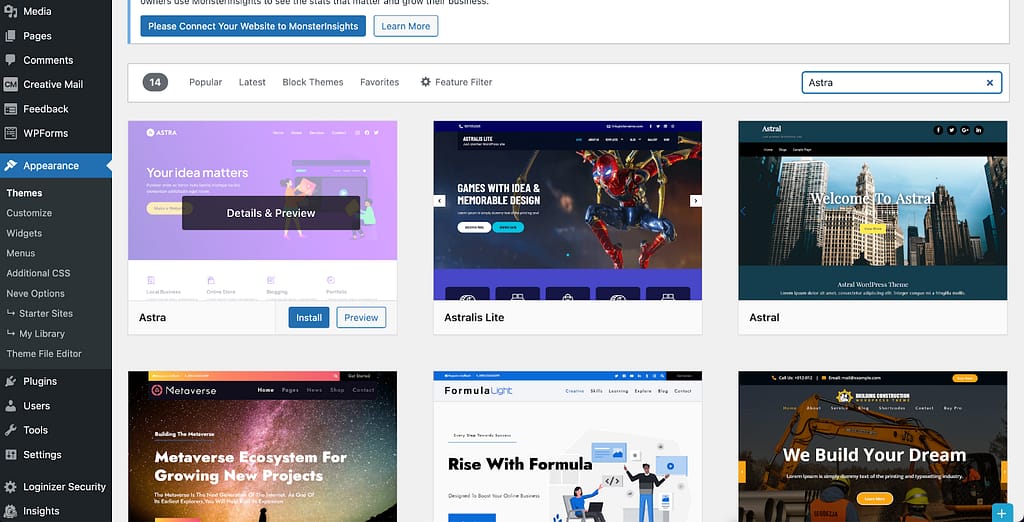
Task: Select the Block Themes tab
Action: coord(313,82)
